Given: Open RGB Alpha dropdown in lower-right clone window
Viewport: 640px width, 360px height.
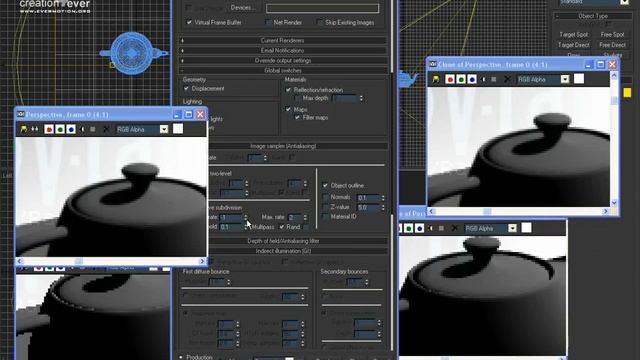Looking at the screenshot, I should (x=512, y=229).
